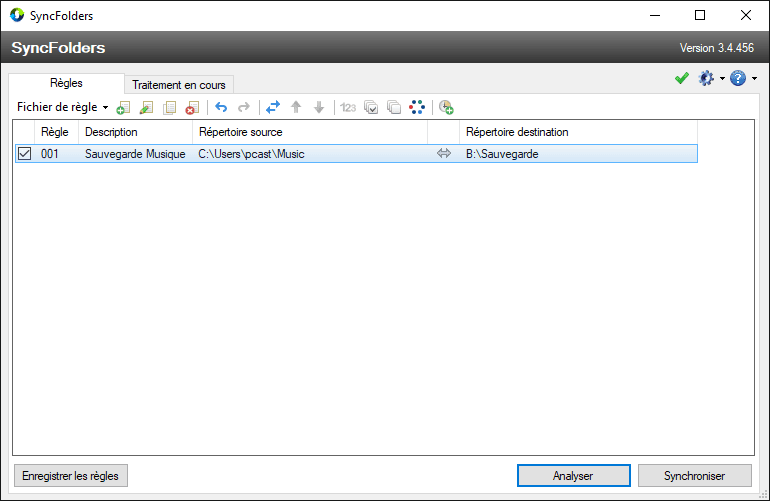The image size is (770, 501).
Task: Add a scheduled task with the clock plus icon
Action: 446,107
